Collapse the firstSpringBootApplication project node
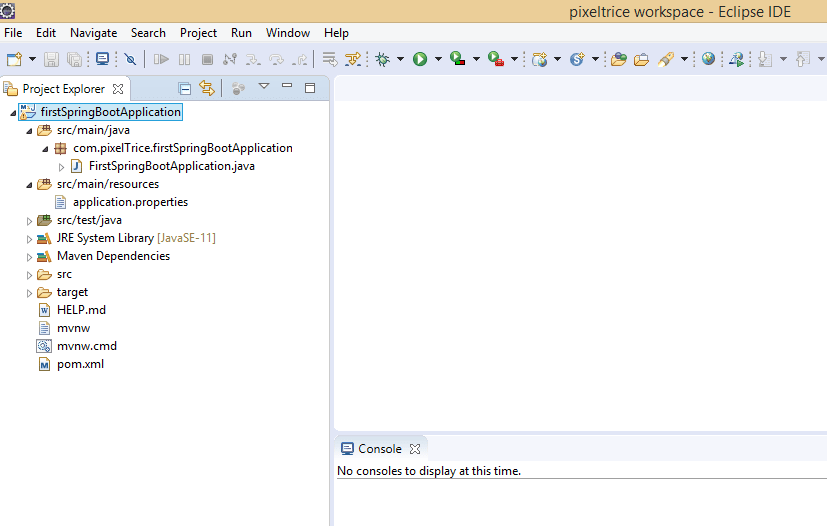This screenshot has height=526, width=827. [x=13, y=113]
